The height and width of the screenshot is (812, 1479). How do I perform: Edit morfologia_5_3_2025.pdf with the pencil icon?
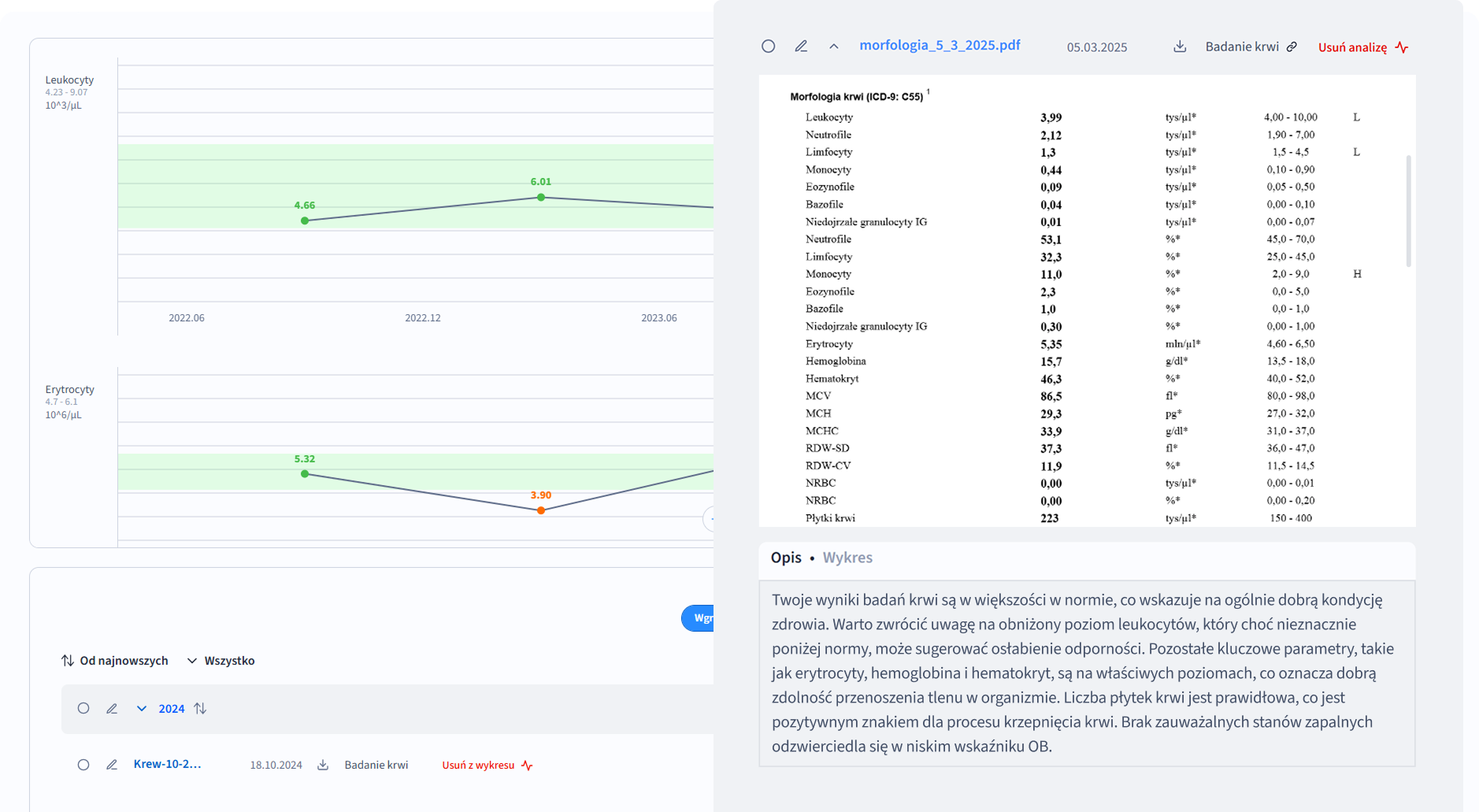(x=801, y=46)
